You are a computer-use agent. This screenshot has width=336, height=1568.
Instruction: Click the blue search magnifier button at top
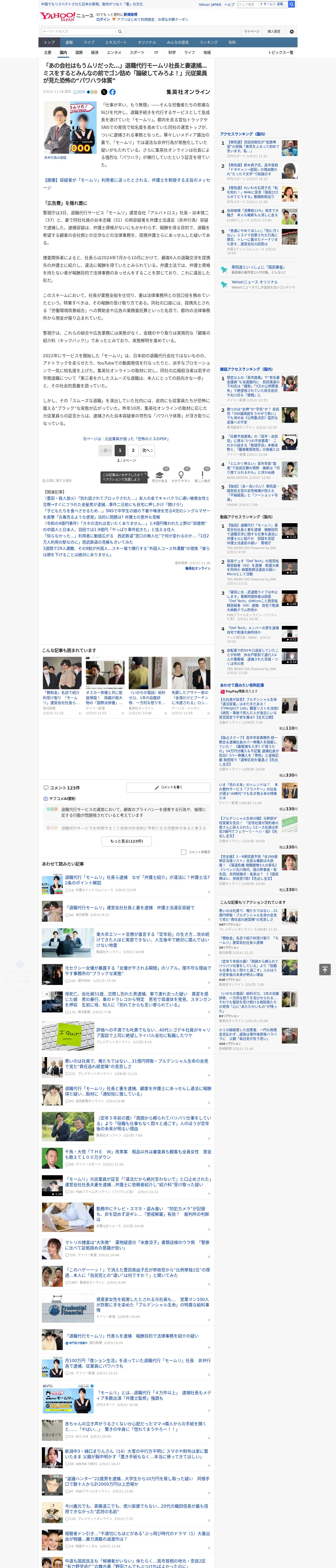pyautogui.click(x=292, y=4)
